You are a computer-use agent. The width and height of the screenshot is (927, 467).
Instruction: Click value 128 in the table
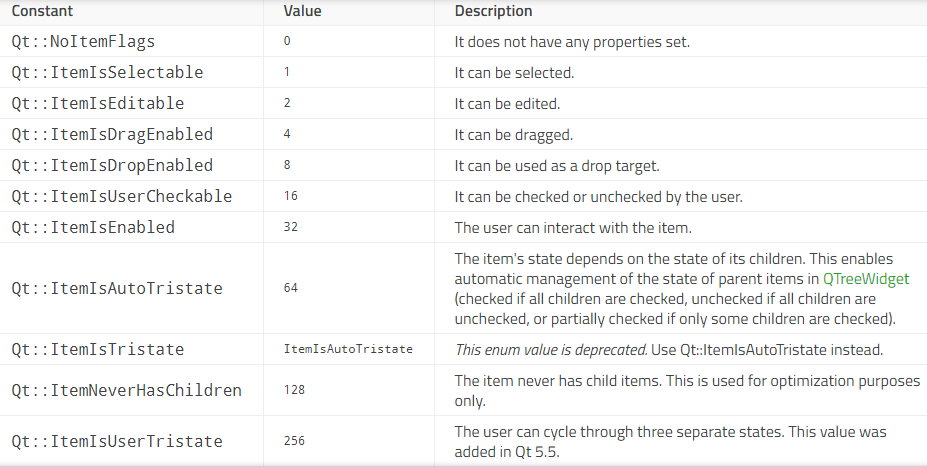[x=294, y=391]
